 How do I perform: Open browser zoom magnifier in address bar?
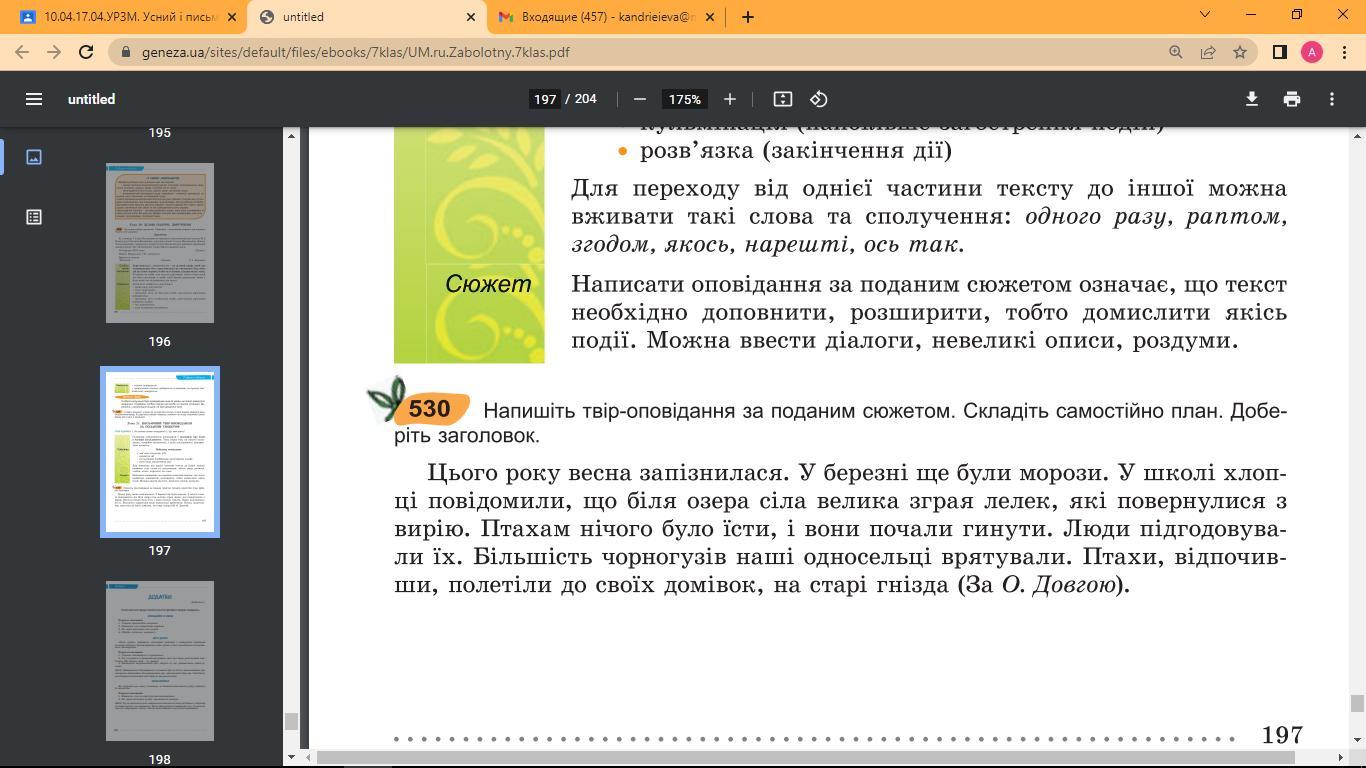(1176, 52)
